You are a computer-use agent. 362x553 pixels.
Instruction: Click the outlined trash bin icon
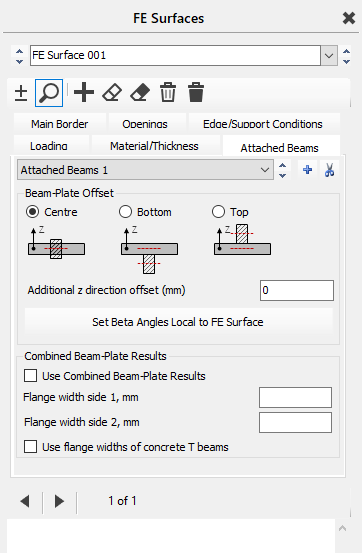[168, 92]
